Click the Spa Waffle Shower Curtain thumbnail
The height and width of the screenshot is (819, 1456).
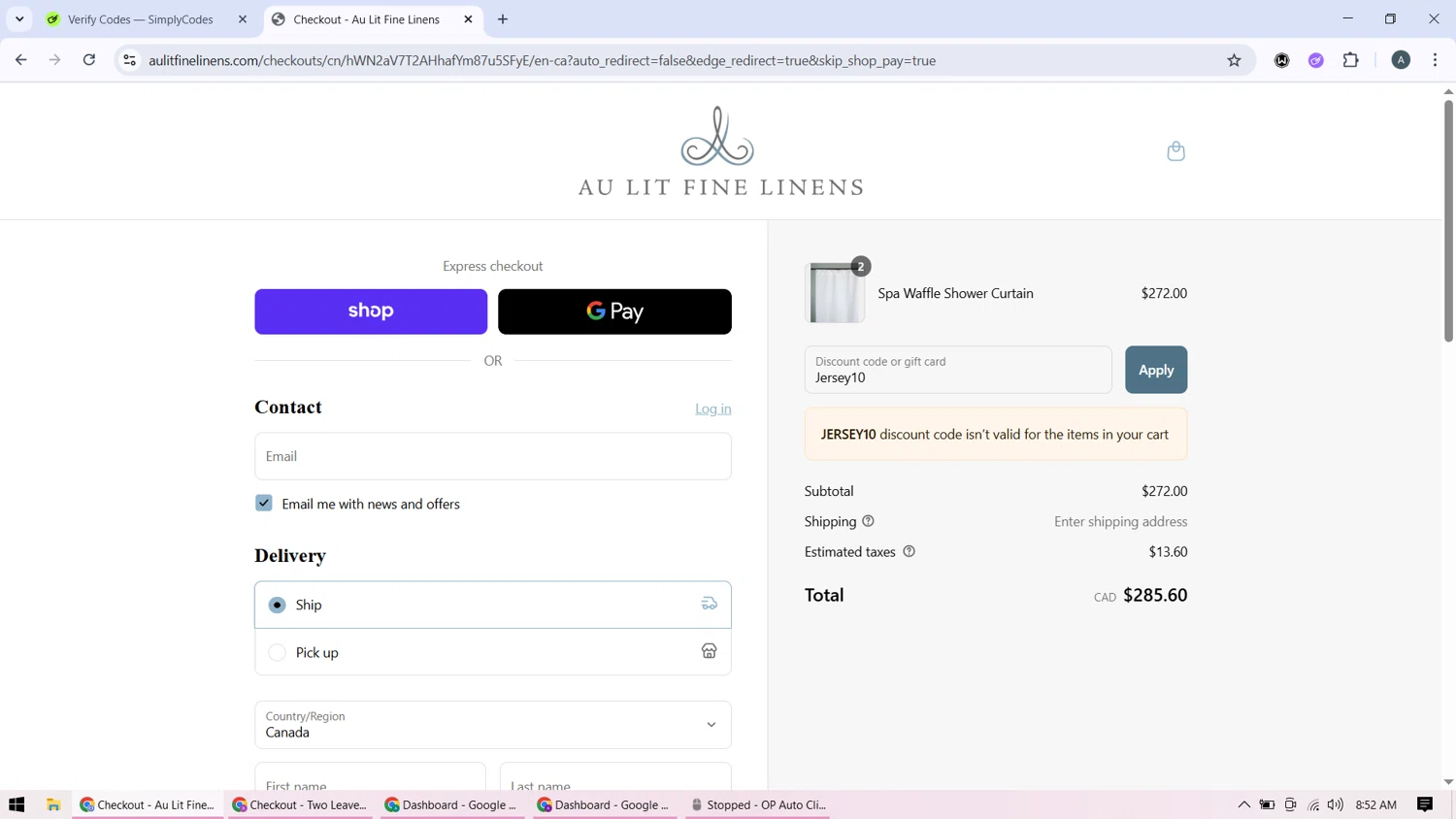tap(836, 292)
